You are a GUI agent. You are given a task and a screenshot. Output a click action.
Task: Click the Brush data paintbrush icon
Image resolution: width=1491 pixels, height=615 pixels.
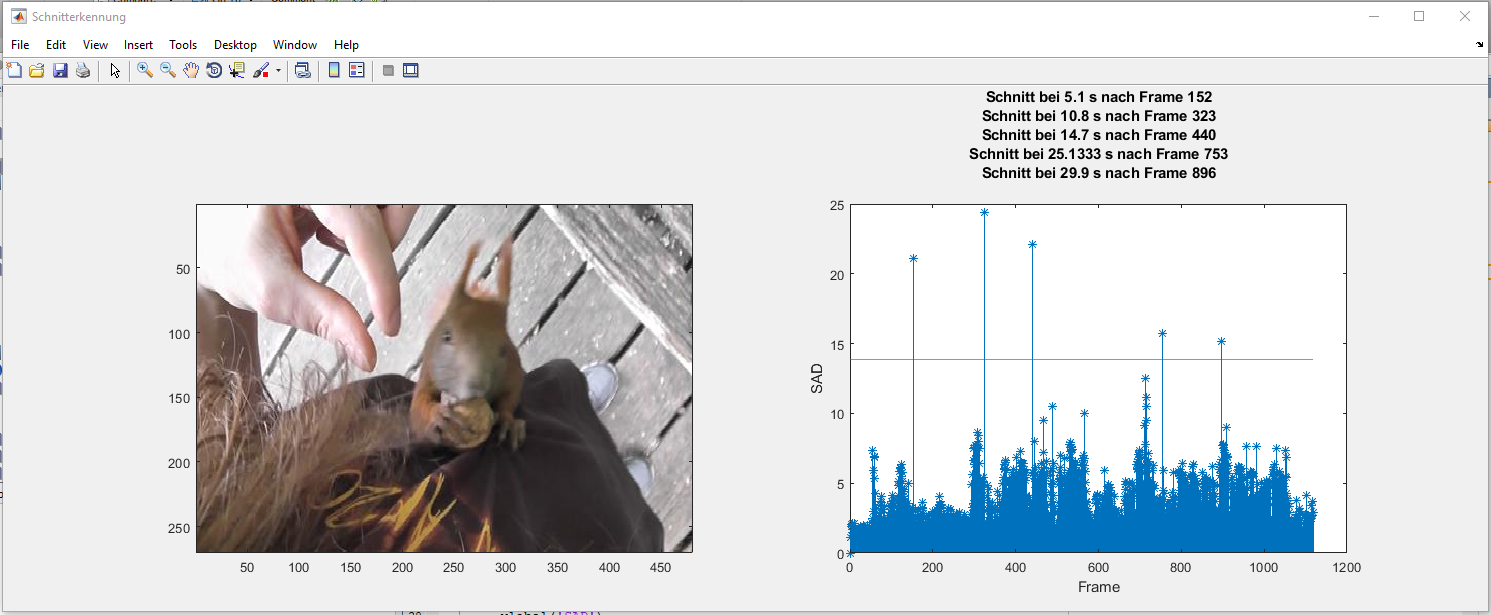260,70
